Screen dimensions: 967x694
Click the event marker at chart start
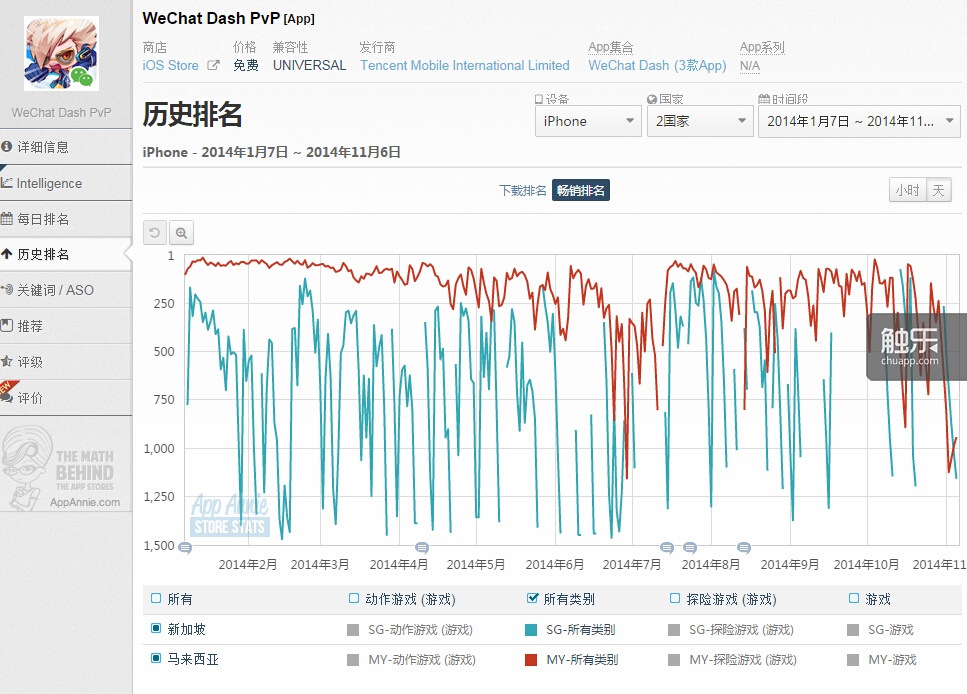click(x=185, y=547)
